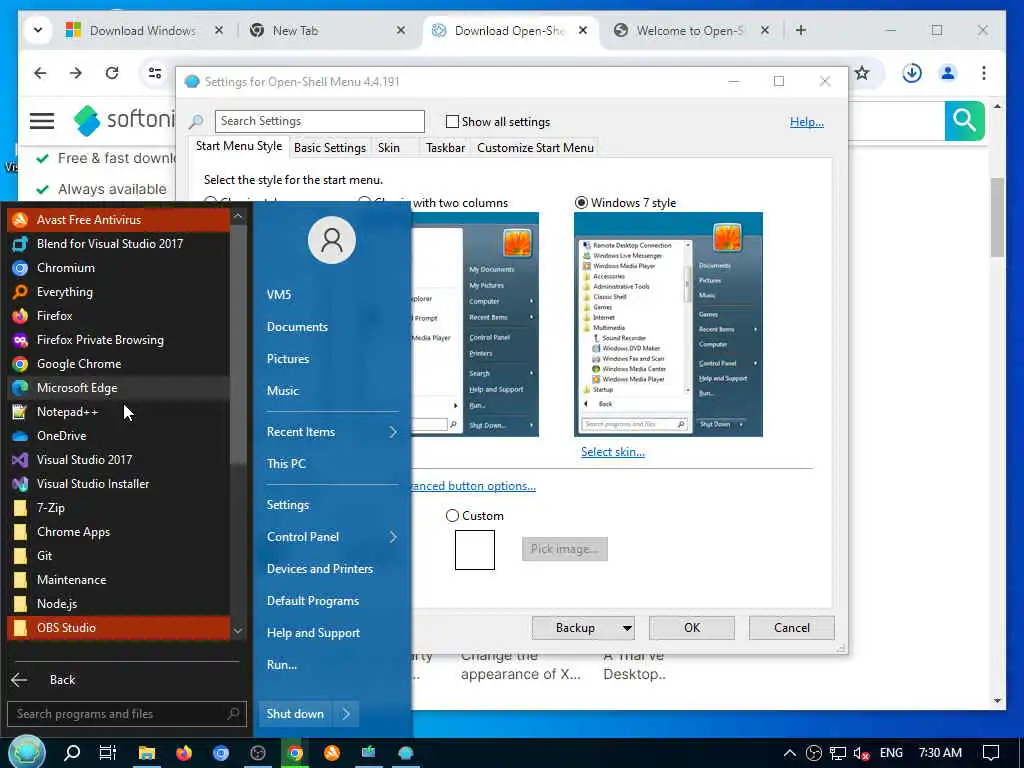Focus the Search Settings field
The width and height of the screenshot is (1024, 768).
319,121
